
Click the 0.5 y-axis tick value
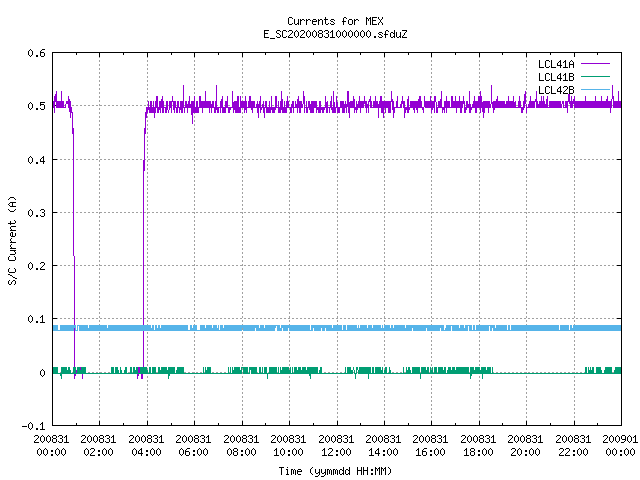click(36, 106)
